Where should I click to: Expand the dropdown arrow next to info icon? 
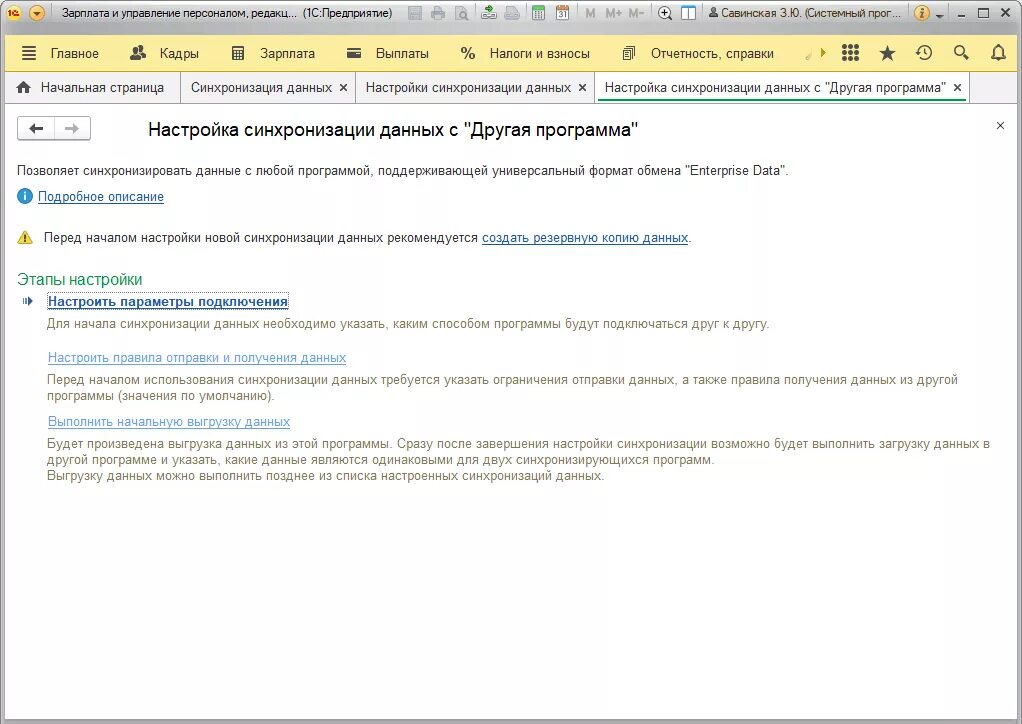coord(939,14)
